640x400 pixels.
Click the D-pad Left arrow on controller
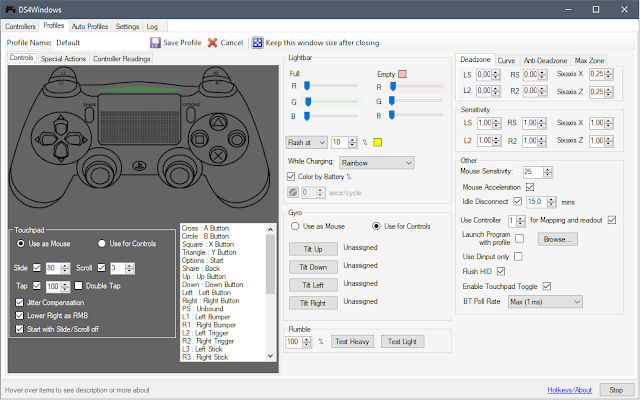47,140
